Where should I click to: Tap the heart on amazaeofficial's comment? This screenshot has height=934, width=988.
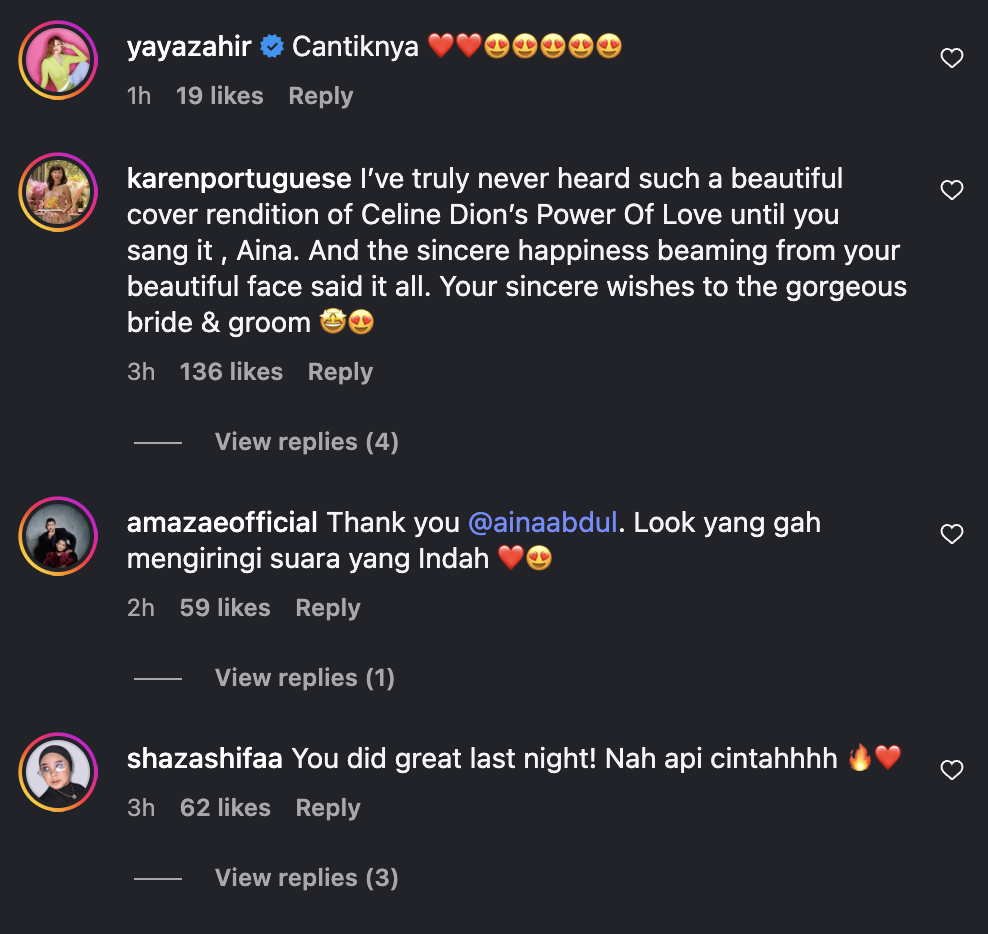pos(952,534)
